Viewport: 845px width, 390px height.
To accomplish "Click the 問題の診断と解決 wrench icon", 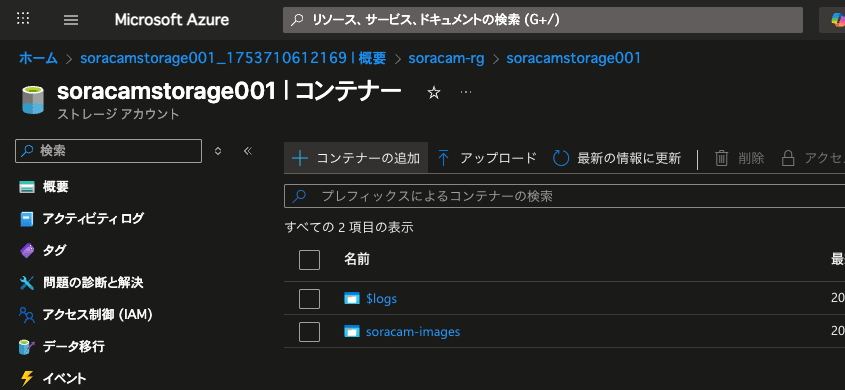I will point(26,283).
